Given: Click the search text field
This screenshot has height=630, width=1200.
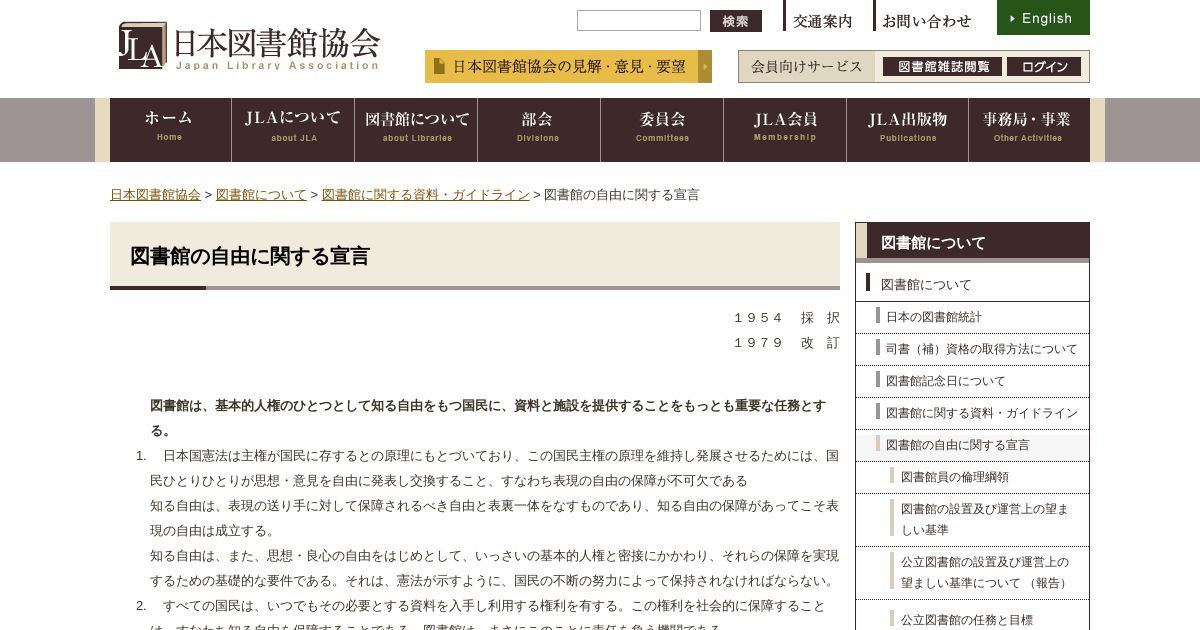Looking at the screenshot, I should (639, 20).
